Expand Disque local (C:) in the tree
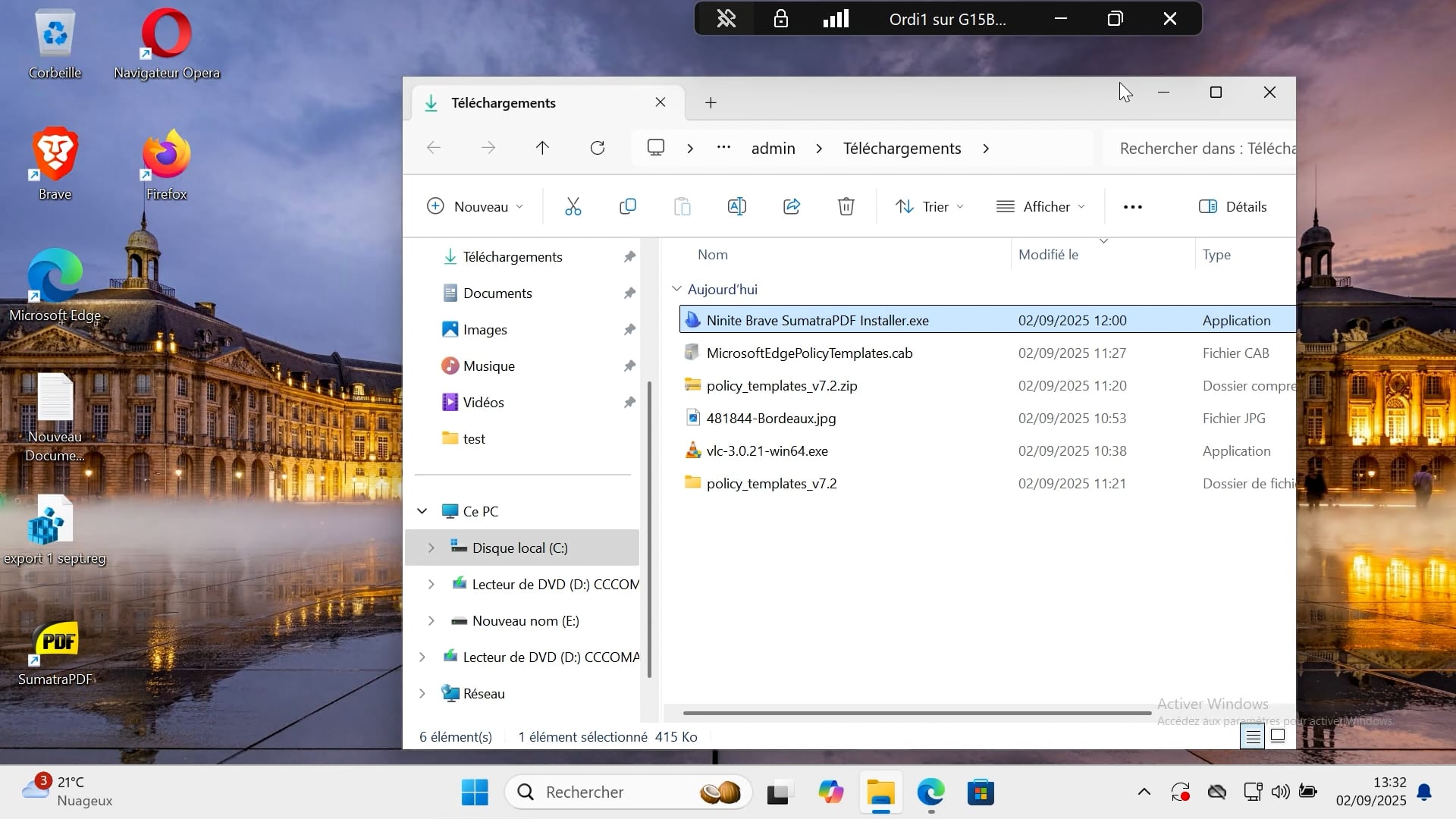 pyautogui.click(x=432, y=548)
